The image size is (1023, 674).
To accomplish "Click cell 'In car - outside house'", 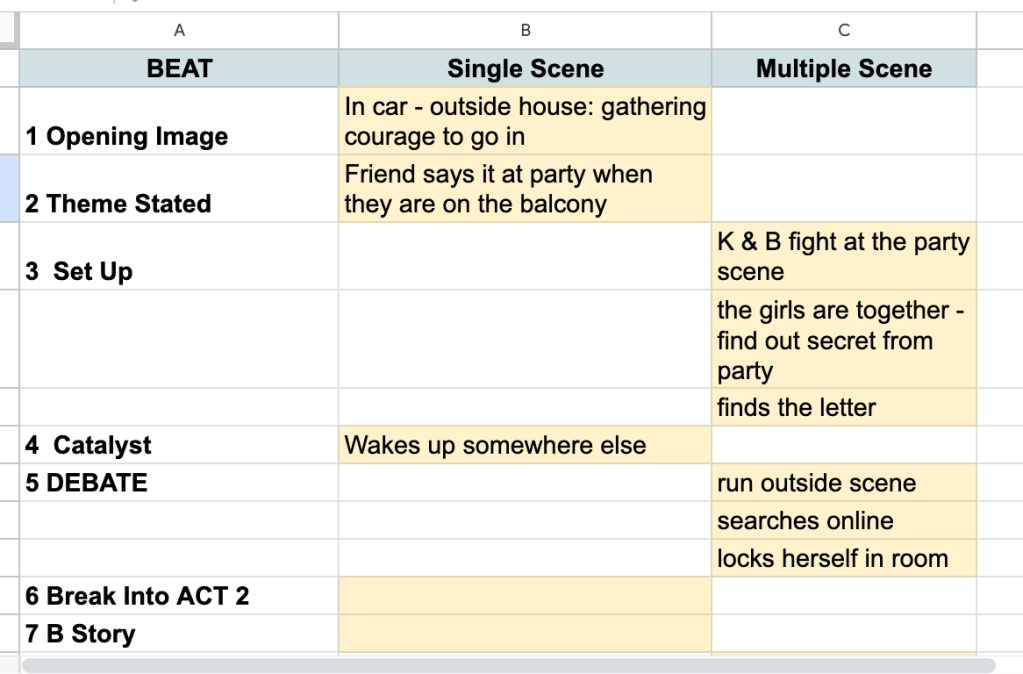I will coord(525,122).
